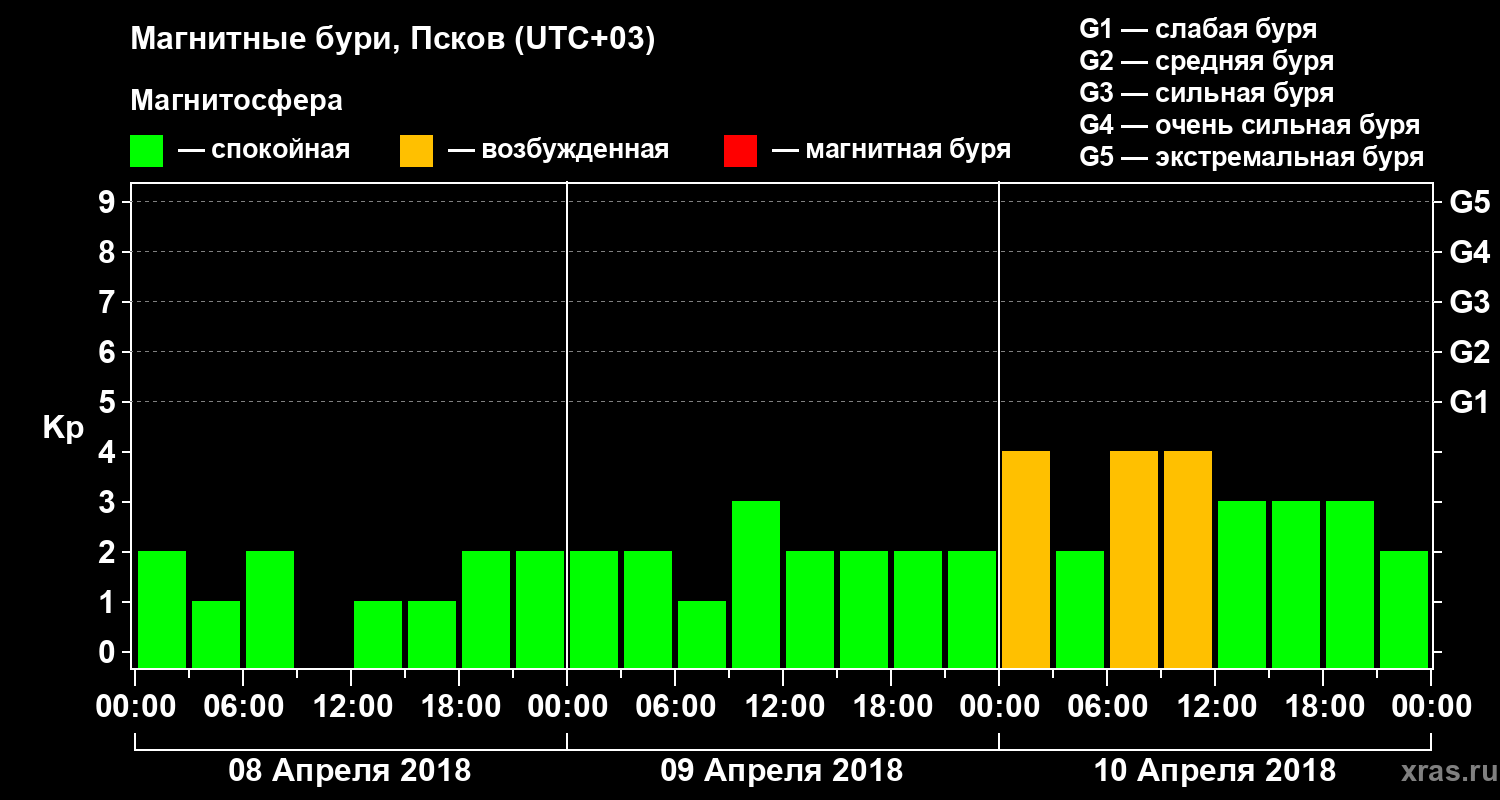Viewport: 1500px width, 800px height.
Task: Click the orange bar starting 06:00 on 10 Апреля
Action: [1134, 559]
